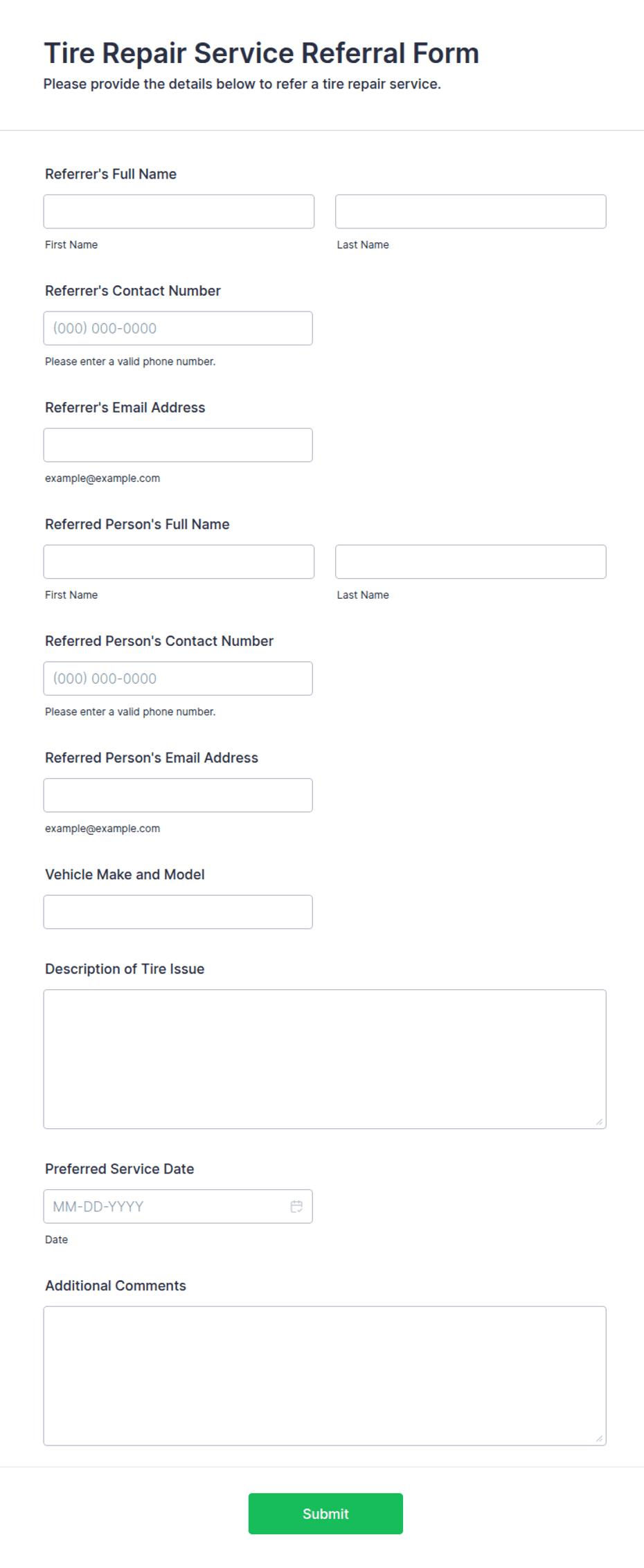Click the Preferred Service Date label

(120, 1169)
